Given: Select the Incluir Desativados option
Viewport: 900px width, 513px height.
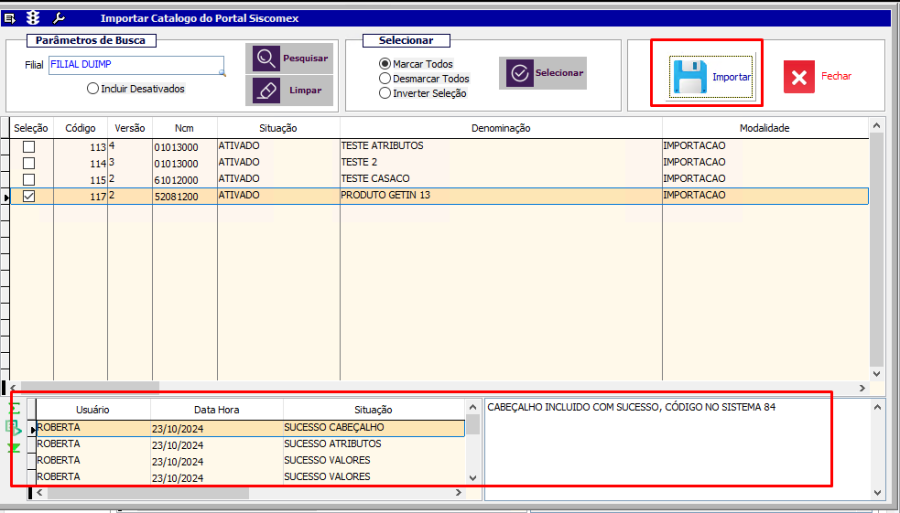Looking at the screenshot, I should point(93,88).
